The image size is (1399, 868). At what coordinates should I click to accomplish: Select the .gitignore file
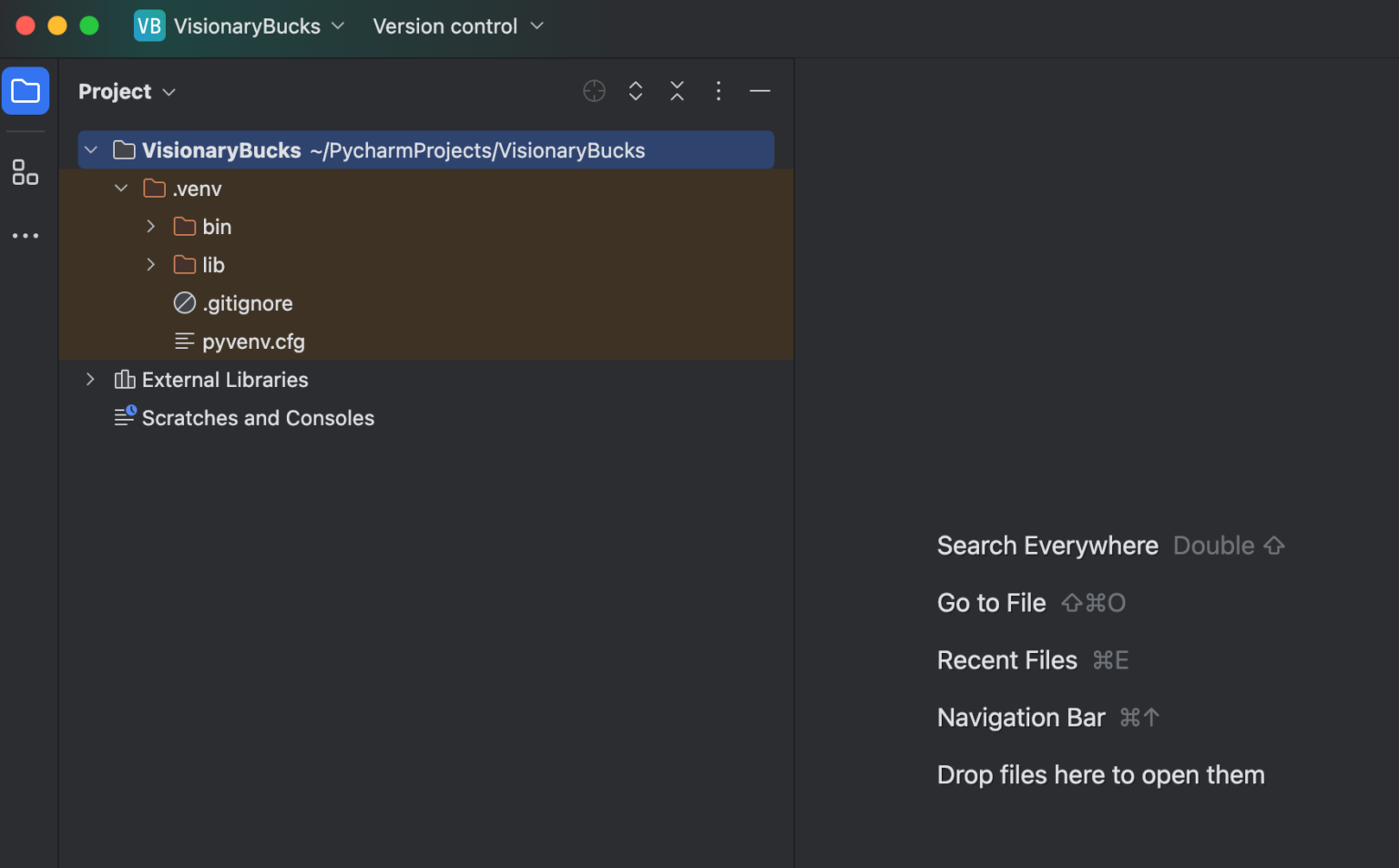(248, 302)
